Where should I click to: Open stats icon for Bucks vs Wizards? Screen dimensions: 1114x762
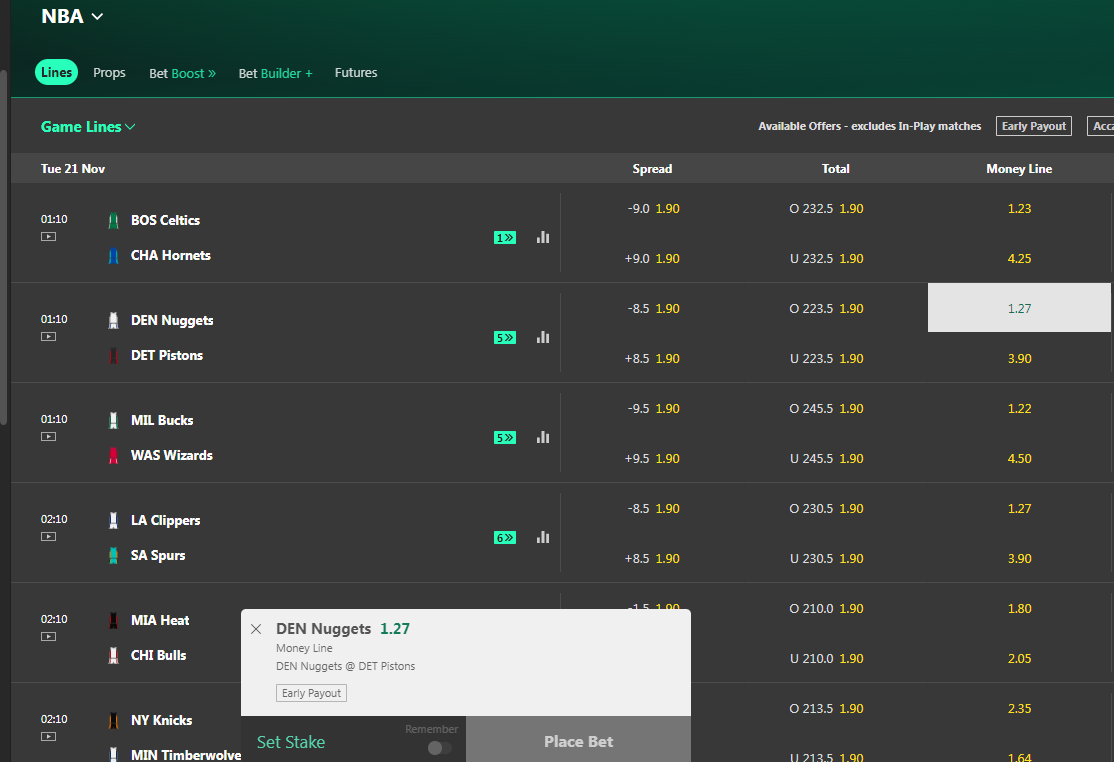[x=543, y=437]
